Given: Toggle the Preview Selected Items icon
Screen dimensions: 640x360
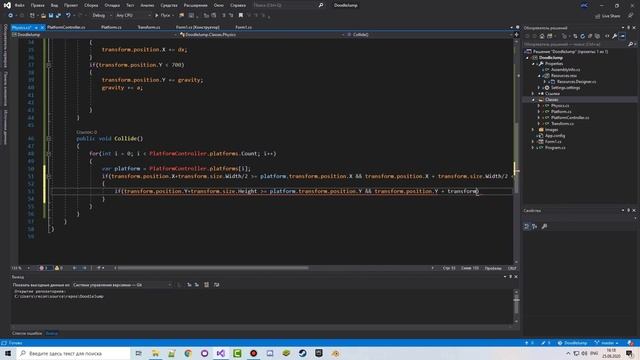Looking at the screenshot, I should tap(622, 36).
